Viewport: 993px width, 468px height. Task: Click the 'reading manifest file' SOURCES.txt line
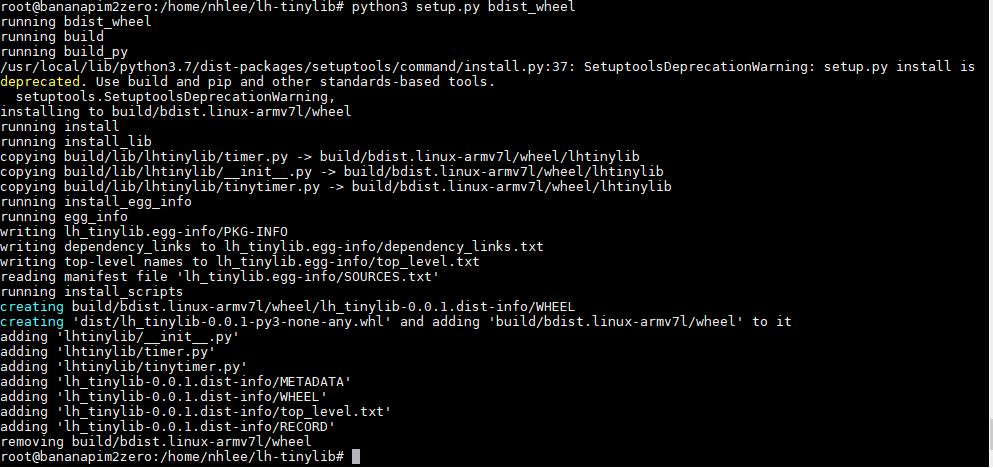coord(220,277)
